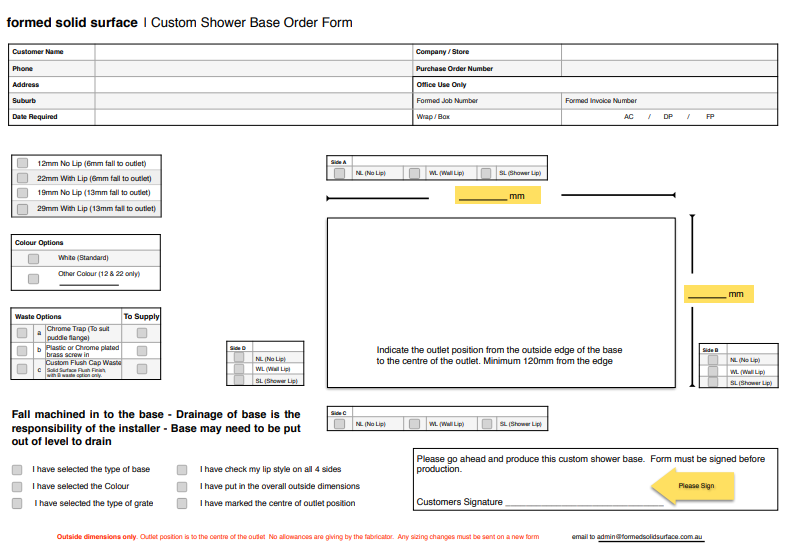Tick the 29mm With Lip checkbox

22,209
